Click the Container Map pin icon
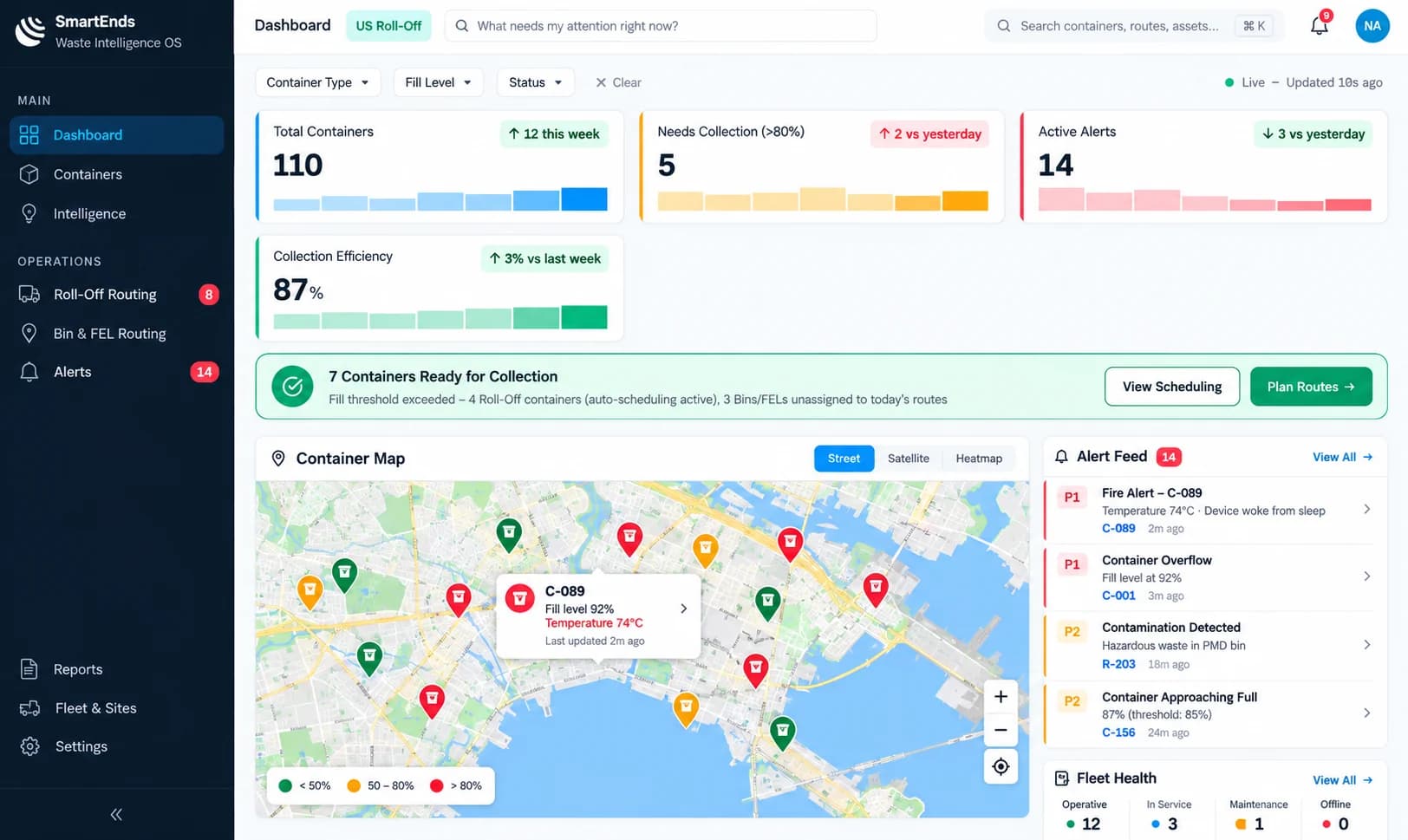 click(278, 459)
